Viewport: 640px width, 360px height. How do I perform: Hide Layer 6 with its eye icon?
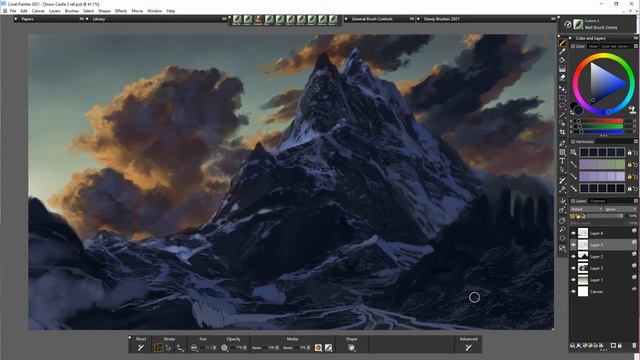pyautogui.click(x=573, y=233)
